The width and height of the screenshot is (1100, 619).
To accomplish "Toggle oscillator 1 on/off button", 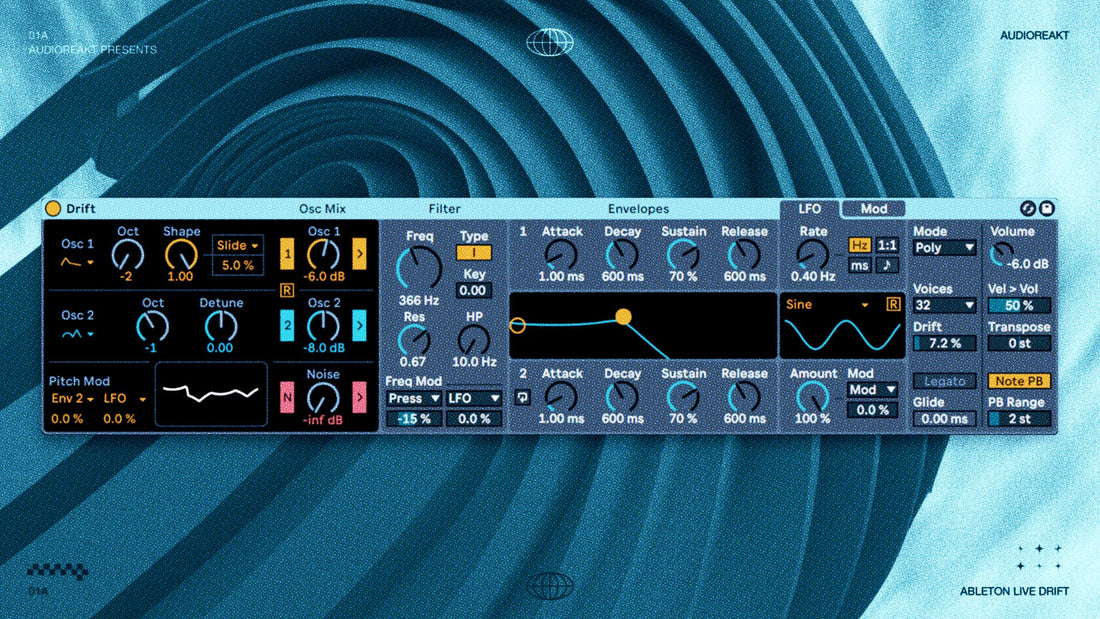I will (x=287, y=254).
